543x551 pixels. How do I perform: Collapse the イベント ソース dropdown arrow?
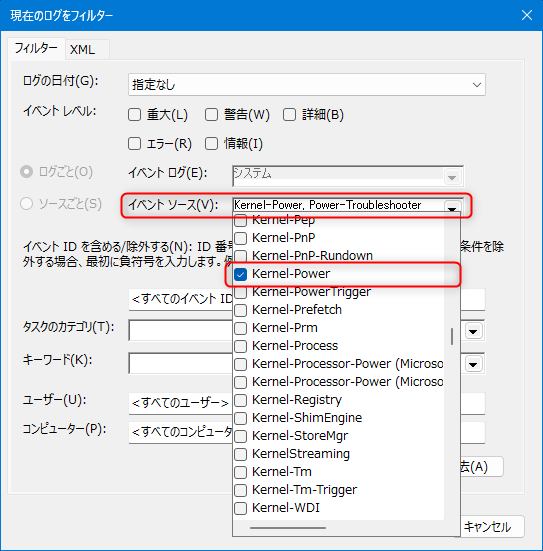pos(452,207)
